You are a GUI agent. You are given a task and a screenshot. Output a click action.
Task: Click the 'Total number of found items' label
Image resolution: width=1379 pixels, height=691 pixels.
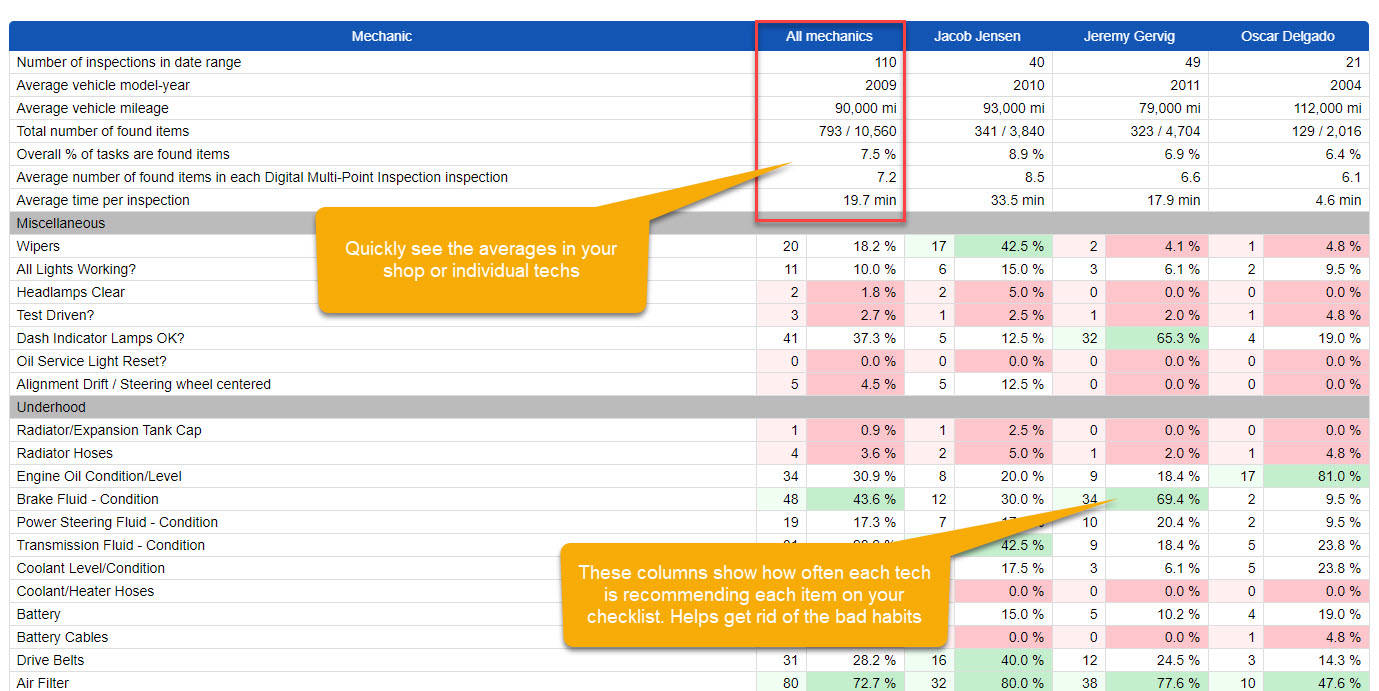pyautogui.click(x=103, y=131)
